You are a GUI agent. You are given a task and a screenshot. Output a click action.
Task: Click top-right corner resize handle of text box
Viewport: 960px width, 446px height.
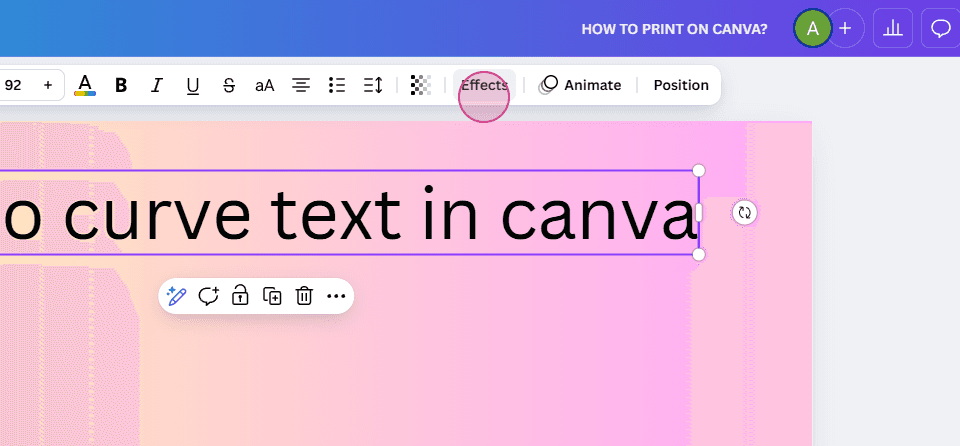pos(699,170)
